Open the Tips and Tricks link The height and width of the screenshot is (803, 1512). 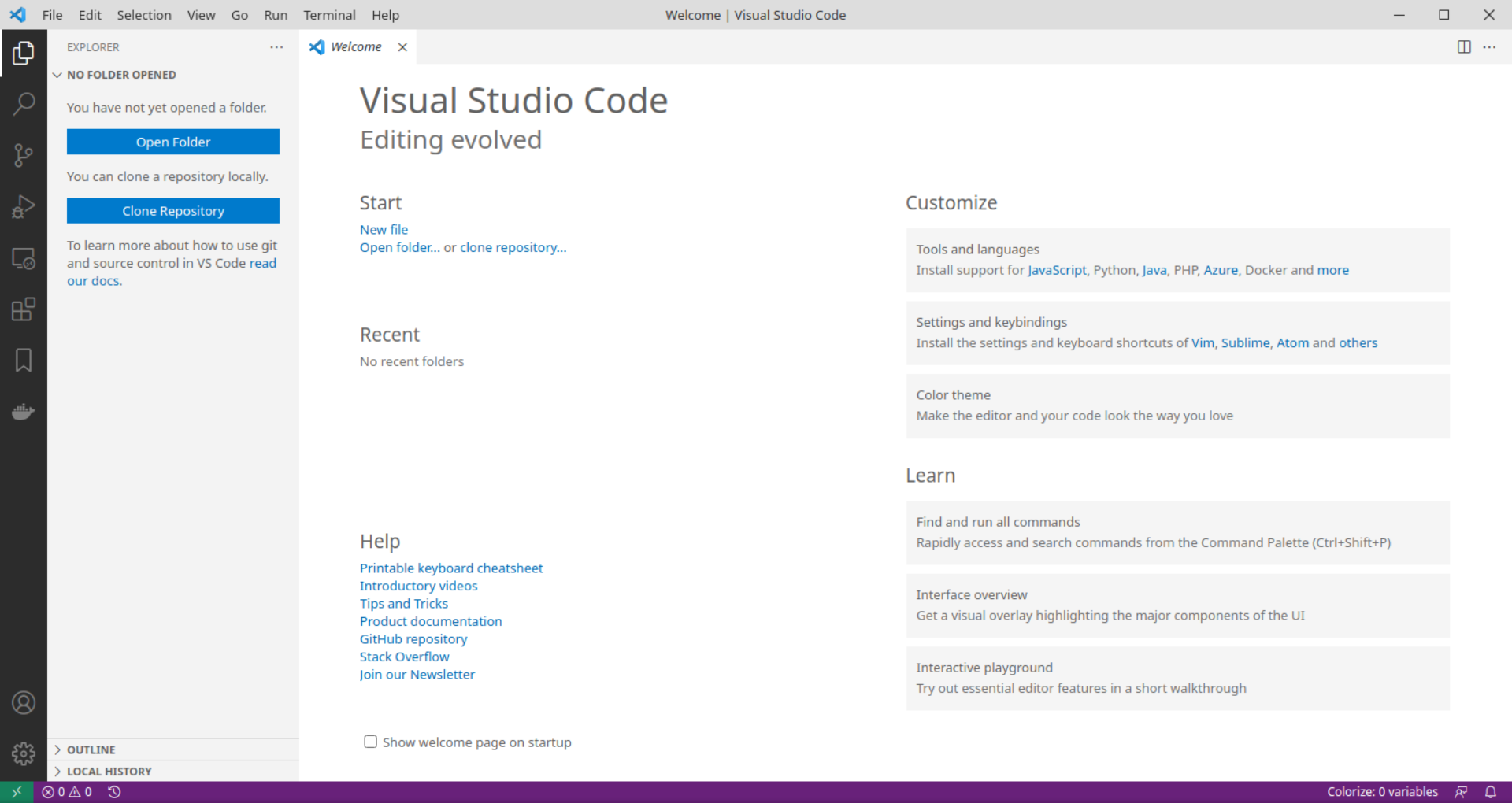[x=403, y=603]
